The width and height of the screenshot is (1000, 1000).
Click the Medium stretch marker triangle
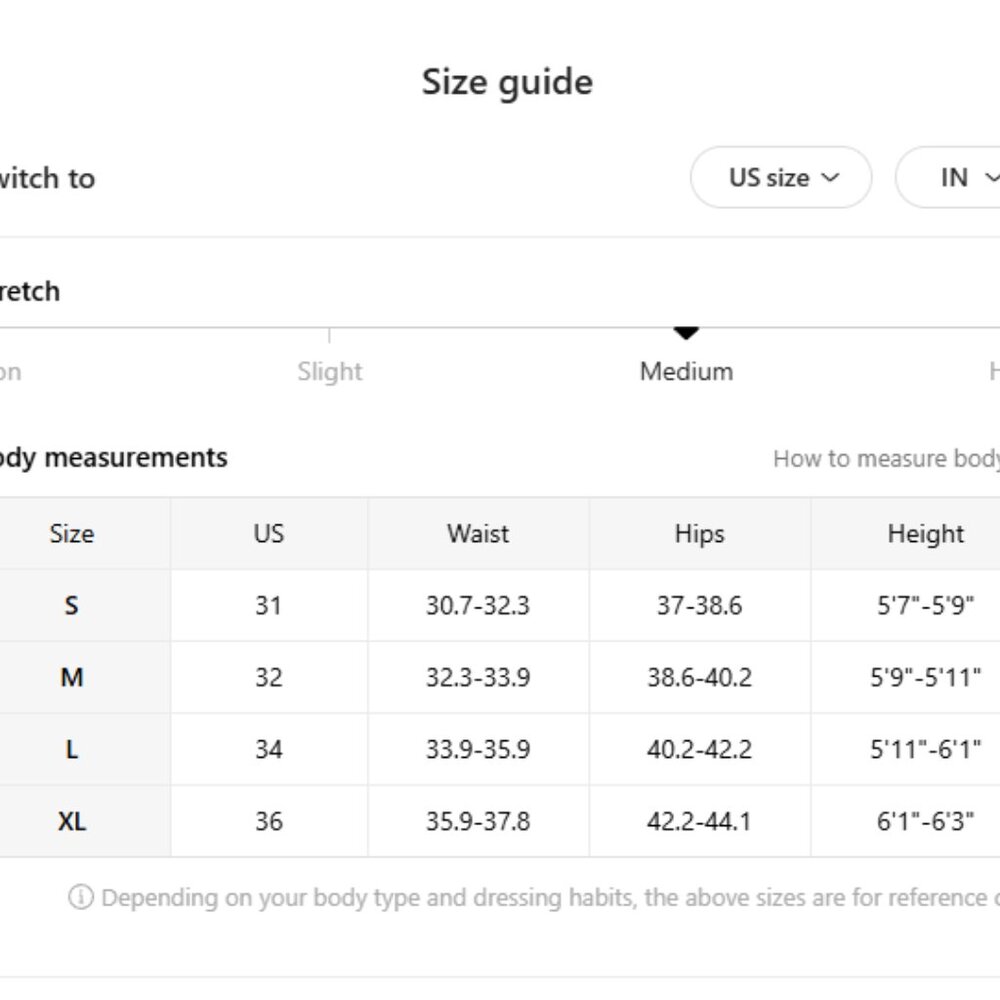686,332
